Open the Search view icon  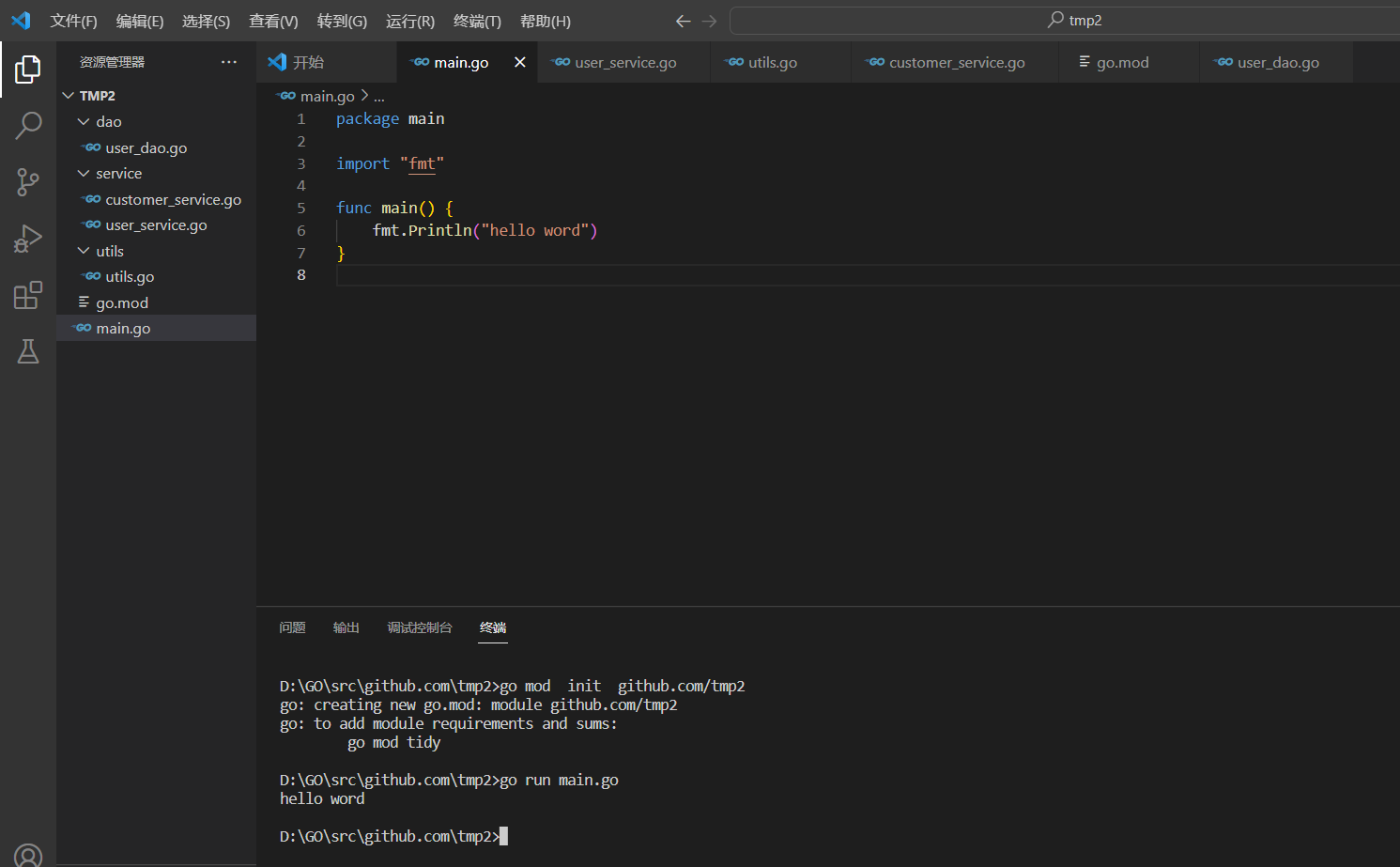28,125
